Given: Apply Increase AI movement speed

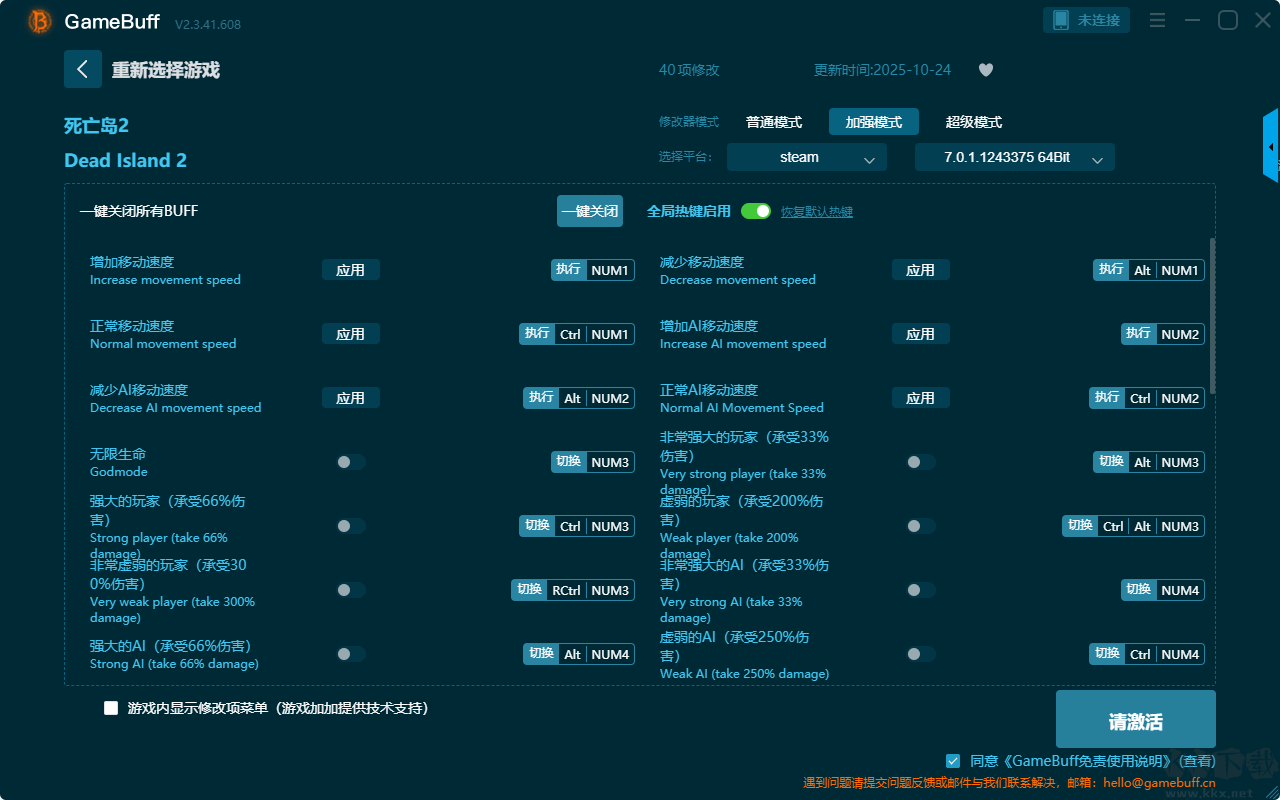Looking at the screenshot, I should pyautogui.click(x=921, y=334).
